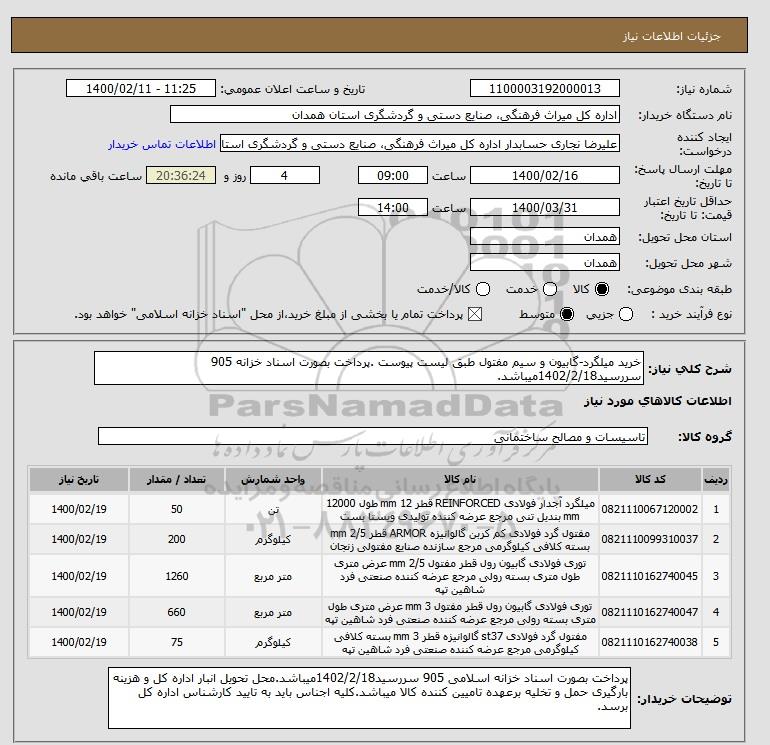Click the general need description text box

pos(369,368)
